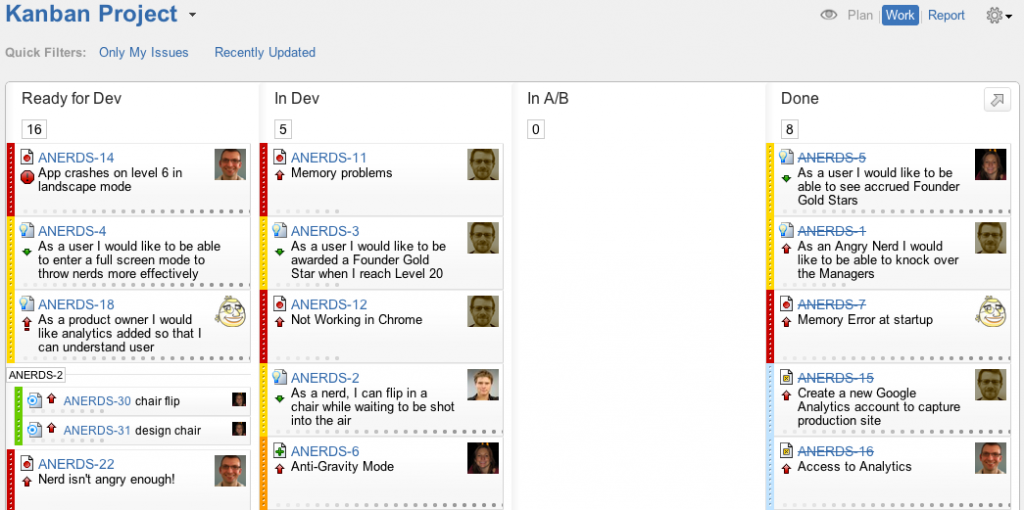
Task: Click the new feature icon on ANERDS-6
Action: click(281, 451)
